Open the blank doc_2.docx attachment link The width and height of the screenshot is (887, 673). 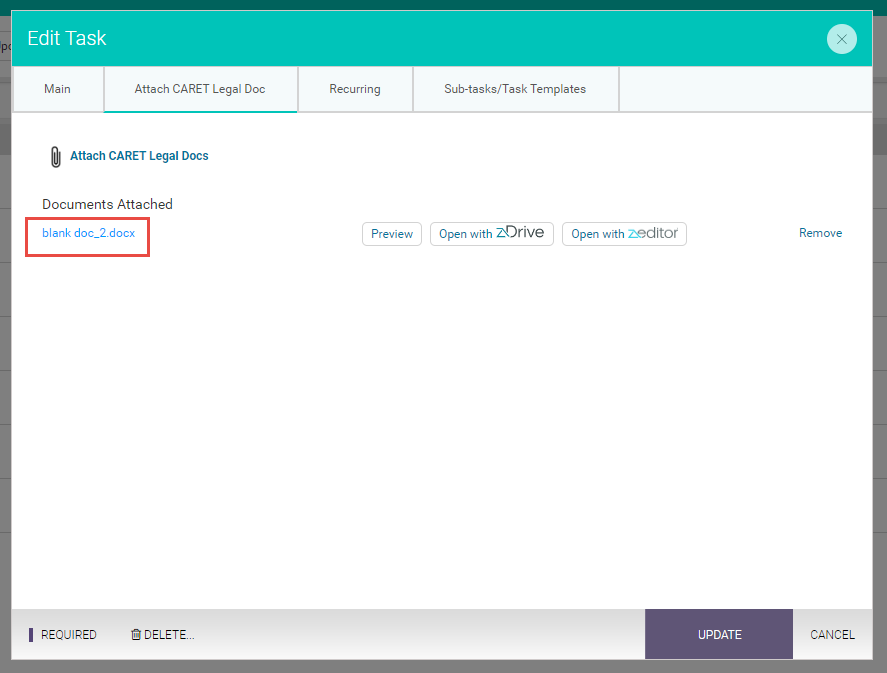pos(86,232)
